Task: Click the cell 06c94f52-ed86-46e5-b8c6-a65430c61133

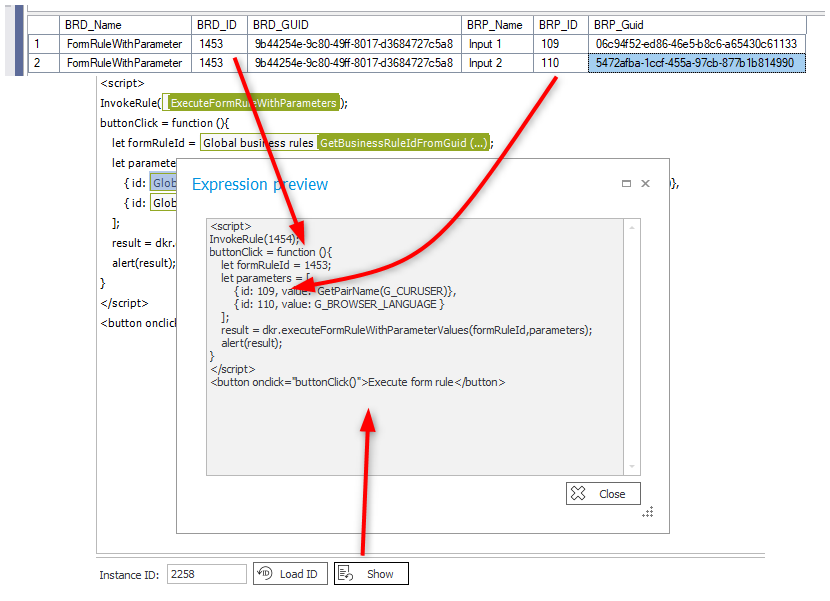Action: click(697, 44)
